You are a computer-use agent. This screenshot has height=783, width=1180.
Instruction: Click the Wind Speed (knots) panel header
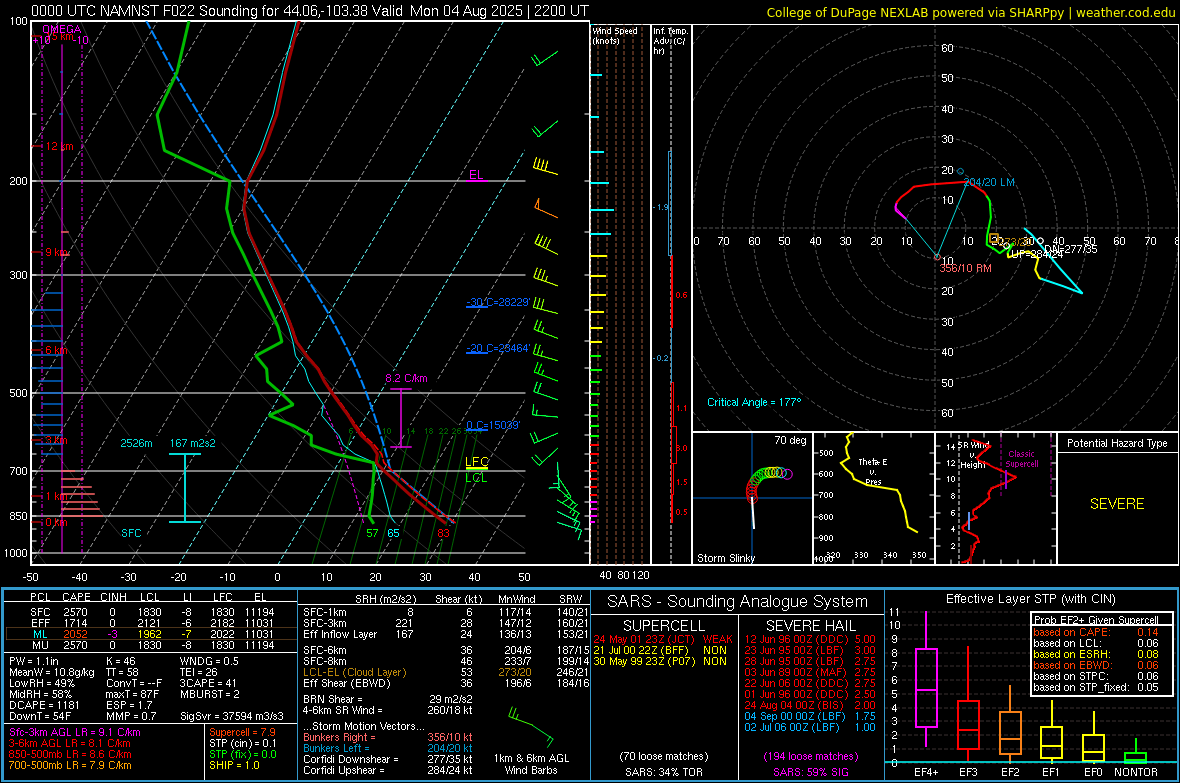coord(615,35)
